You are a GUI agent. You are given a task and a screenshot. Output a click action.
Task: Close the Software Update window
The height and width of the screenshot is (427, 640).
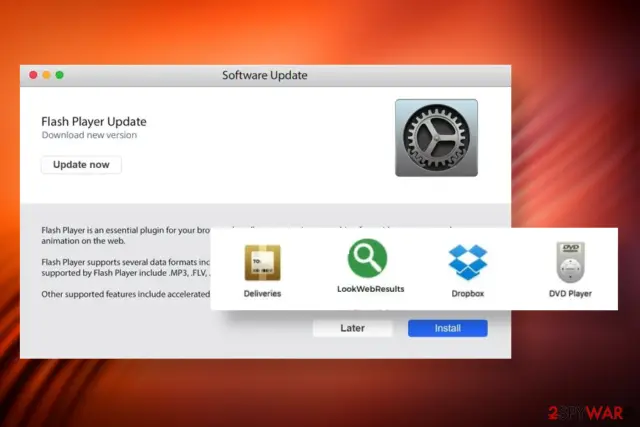(33, 75)
